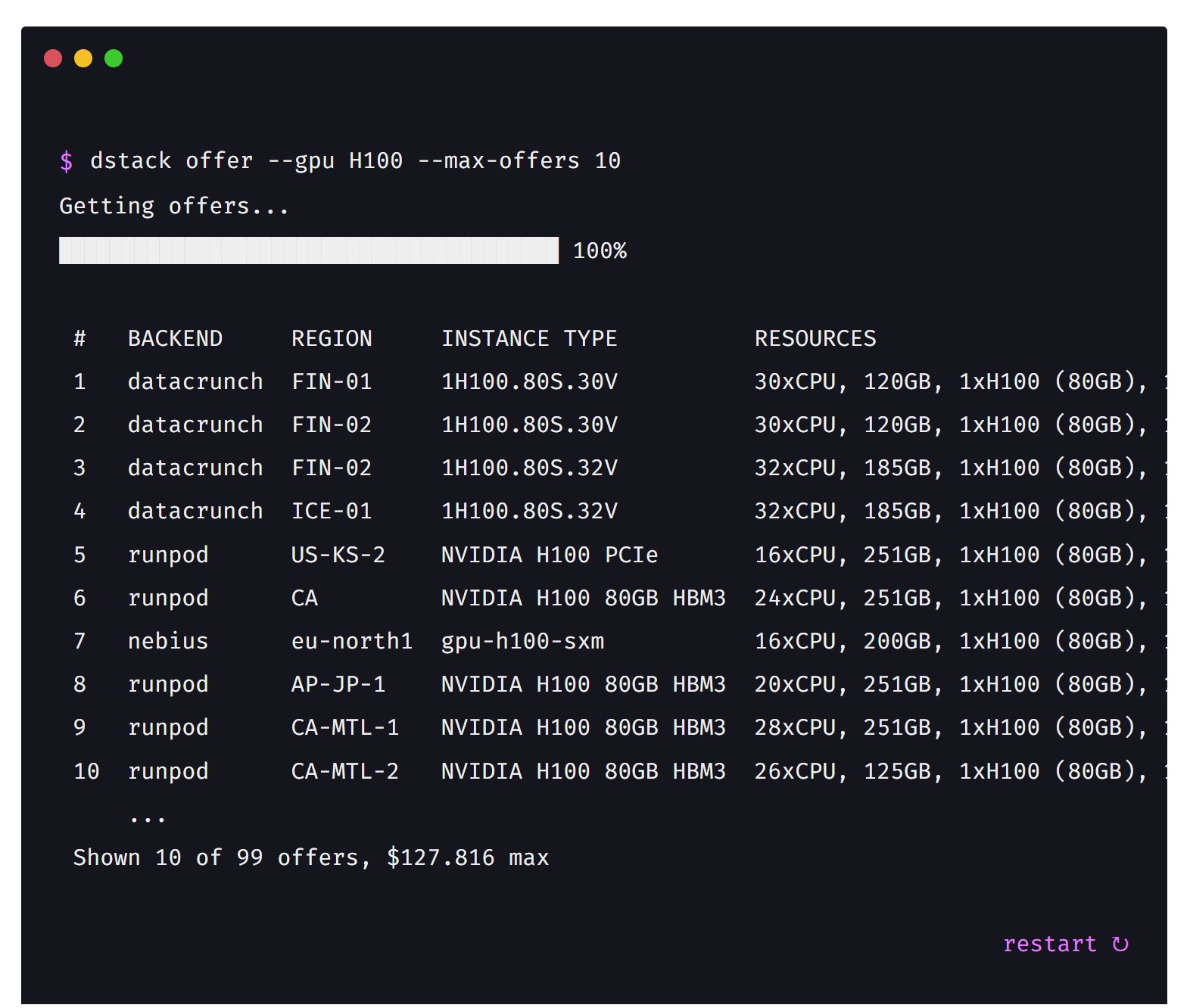Click the purple dollar prompt symbol
This screenshot has width=1190, height=1008.
pyautogui.click(x=67, y=161)
